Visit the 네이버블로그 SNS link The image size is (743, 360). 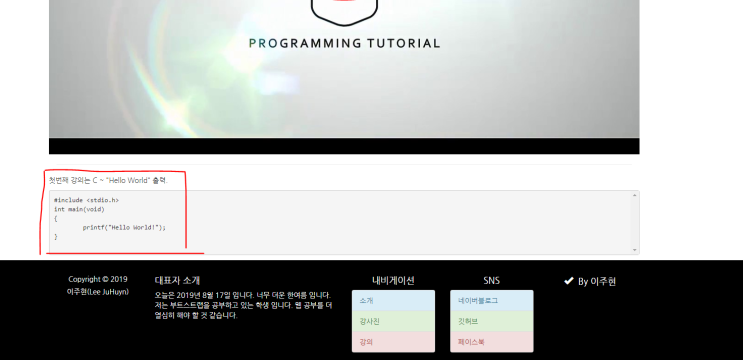coord(491,300)
